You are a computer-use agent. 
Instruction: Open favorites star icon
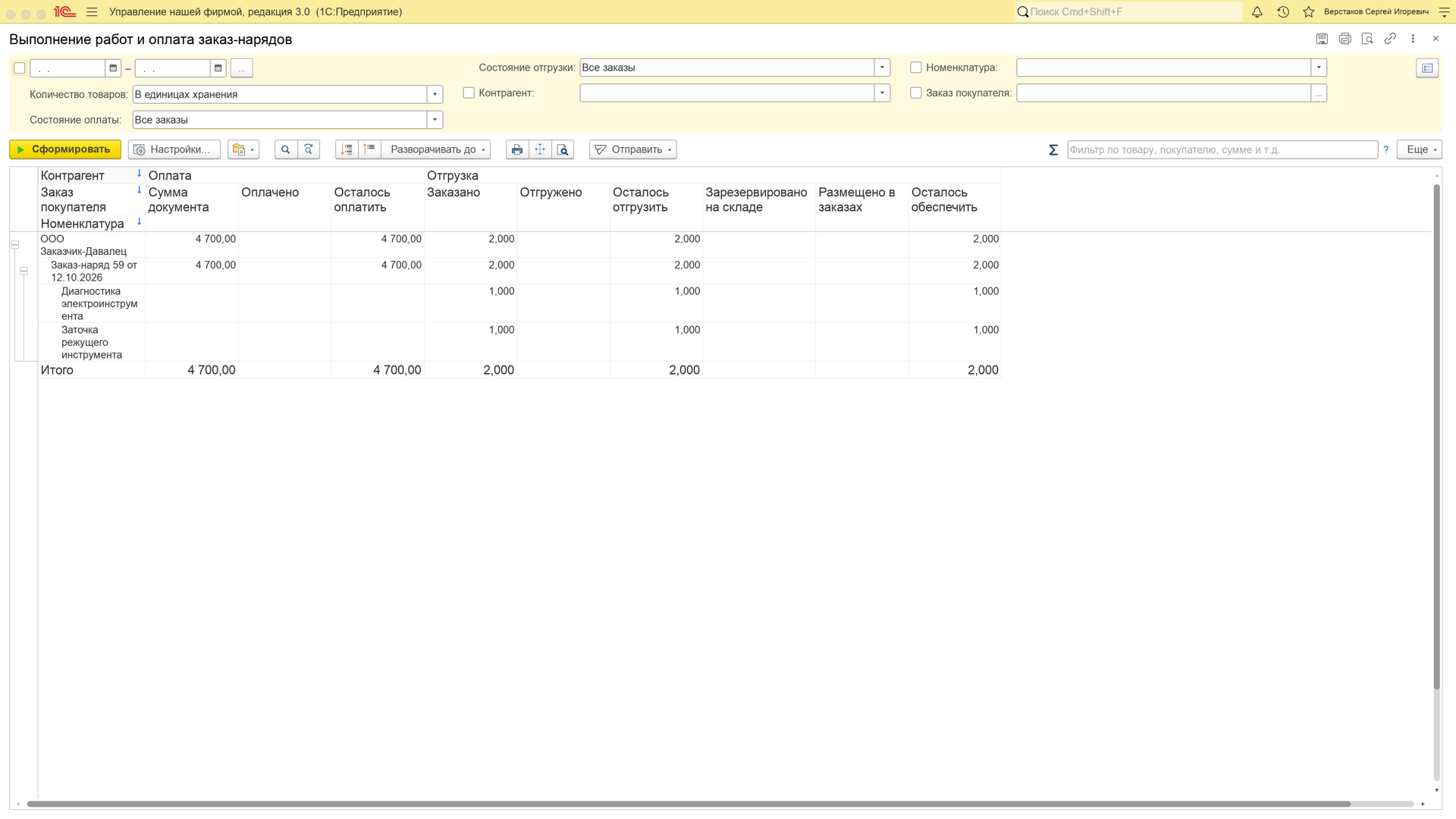(1309, 12)
